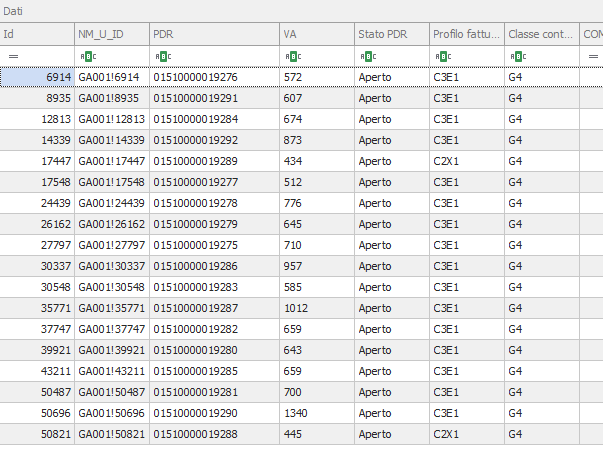Click the PDR column header
Screen dimensions: 603x455
click(x=215, y=34)
